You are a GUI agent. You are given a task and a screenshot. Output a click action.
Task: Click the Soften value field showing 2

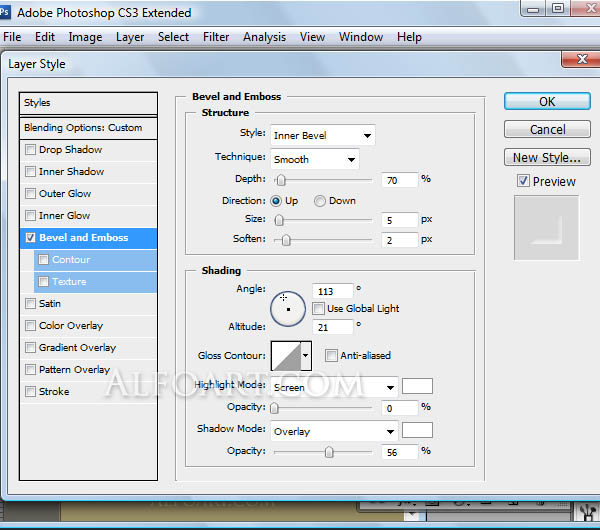(399, 240)
